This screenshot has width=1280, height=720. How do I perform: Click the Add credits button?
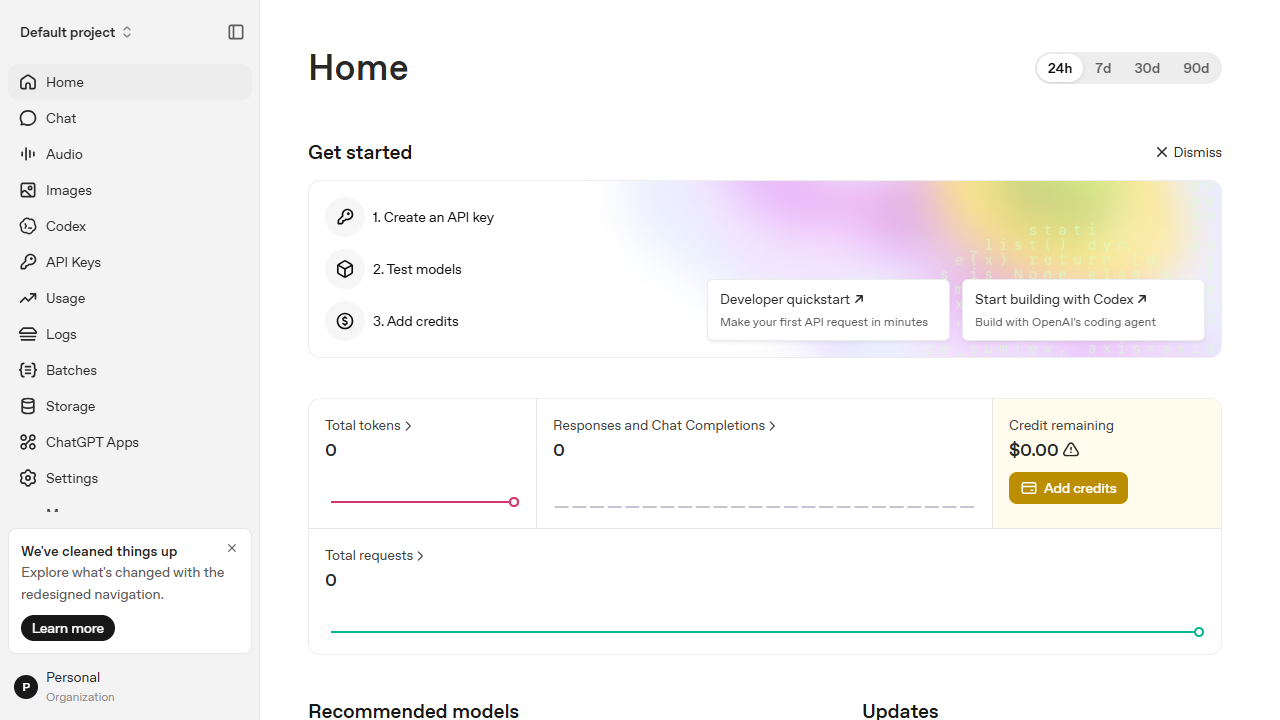[x=1068, y=488]
